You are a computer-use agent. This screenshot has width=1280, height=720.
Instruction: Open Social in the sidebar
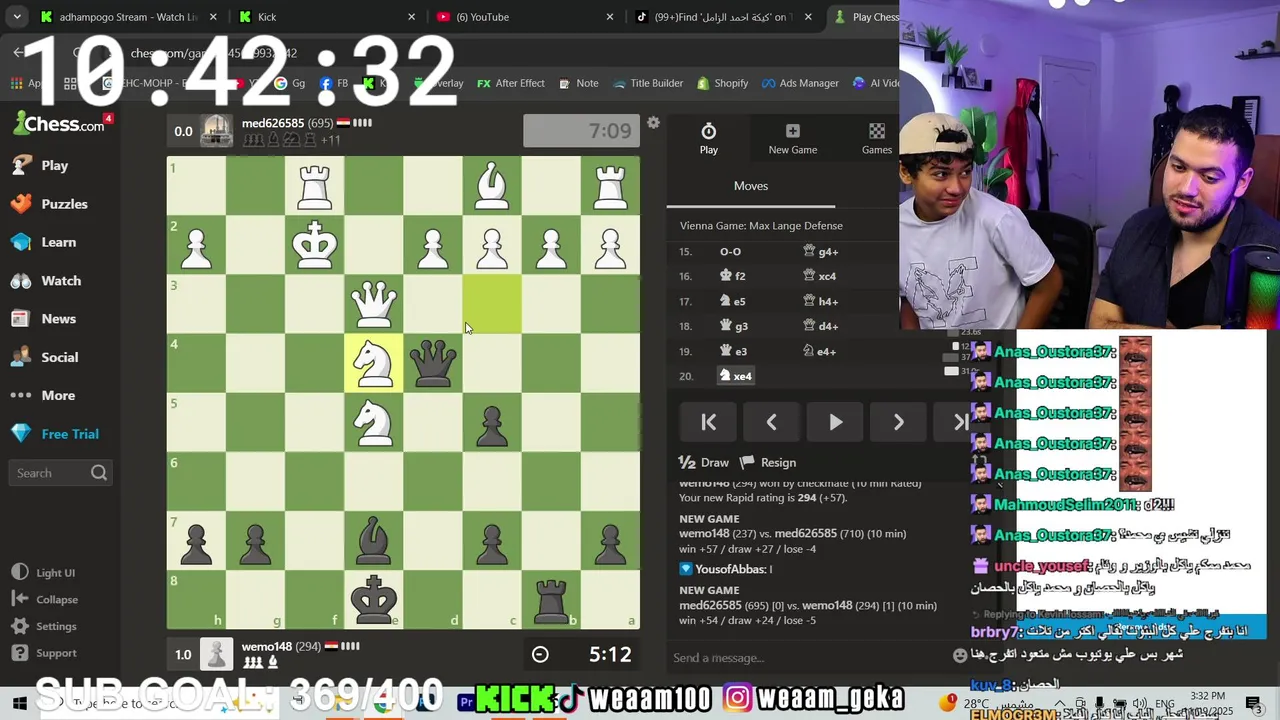point(45,357)
